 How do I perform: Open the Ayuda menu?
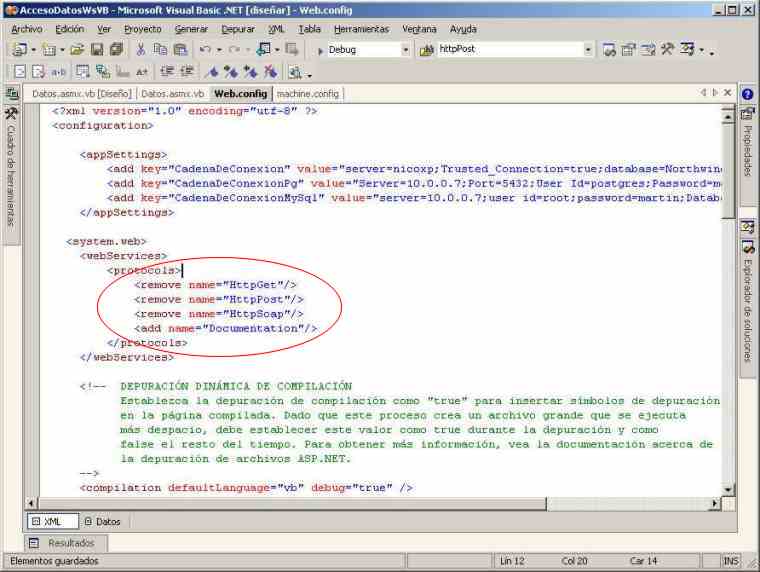click(x=463, y=29)
